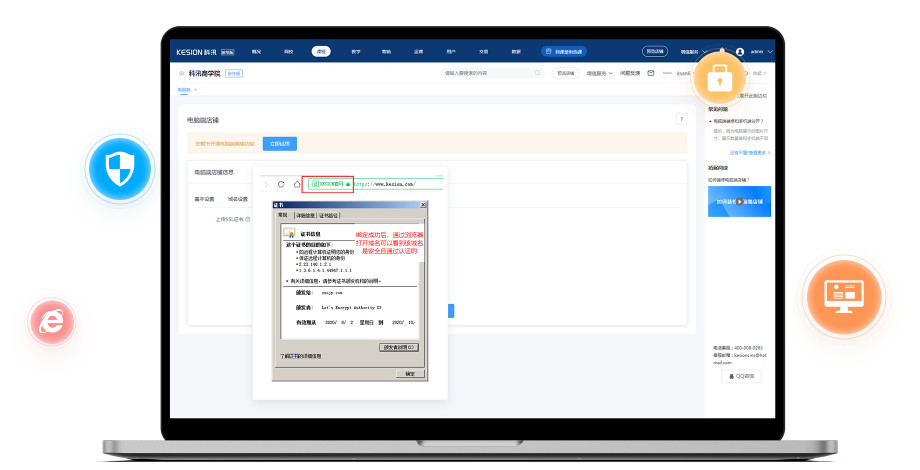
Task: Click the magnifier icon in the search box
Action: pyautogui.click(x=537, y=73)
